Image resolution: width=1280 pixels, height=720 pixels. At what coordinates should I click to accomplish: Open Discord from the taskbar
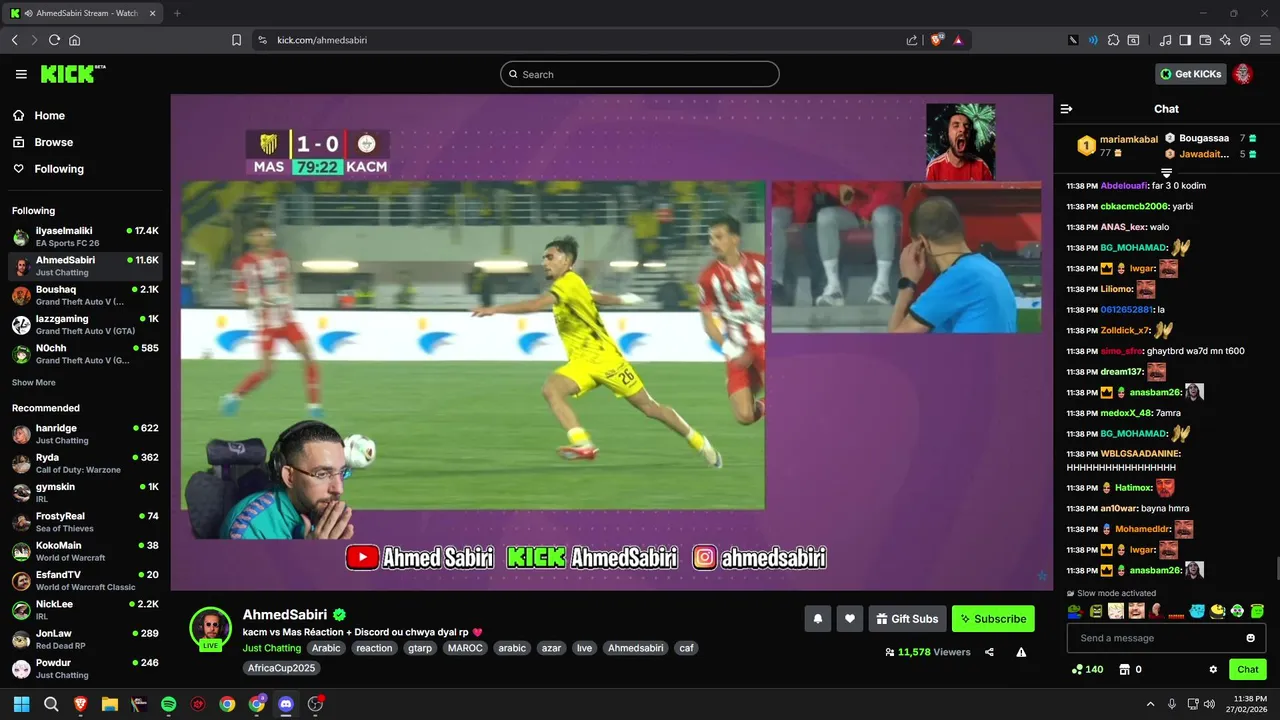click(x=286, y=704)
